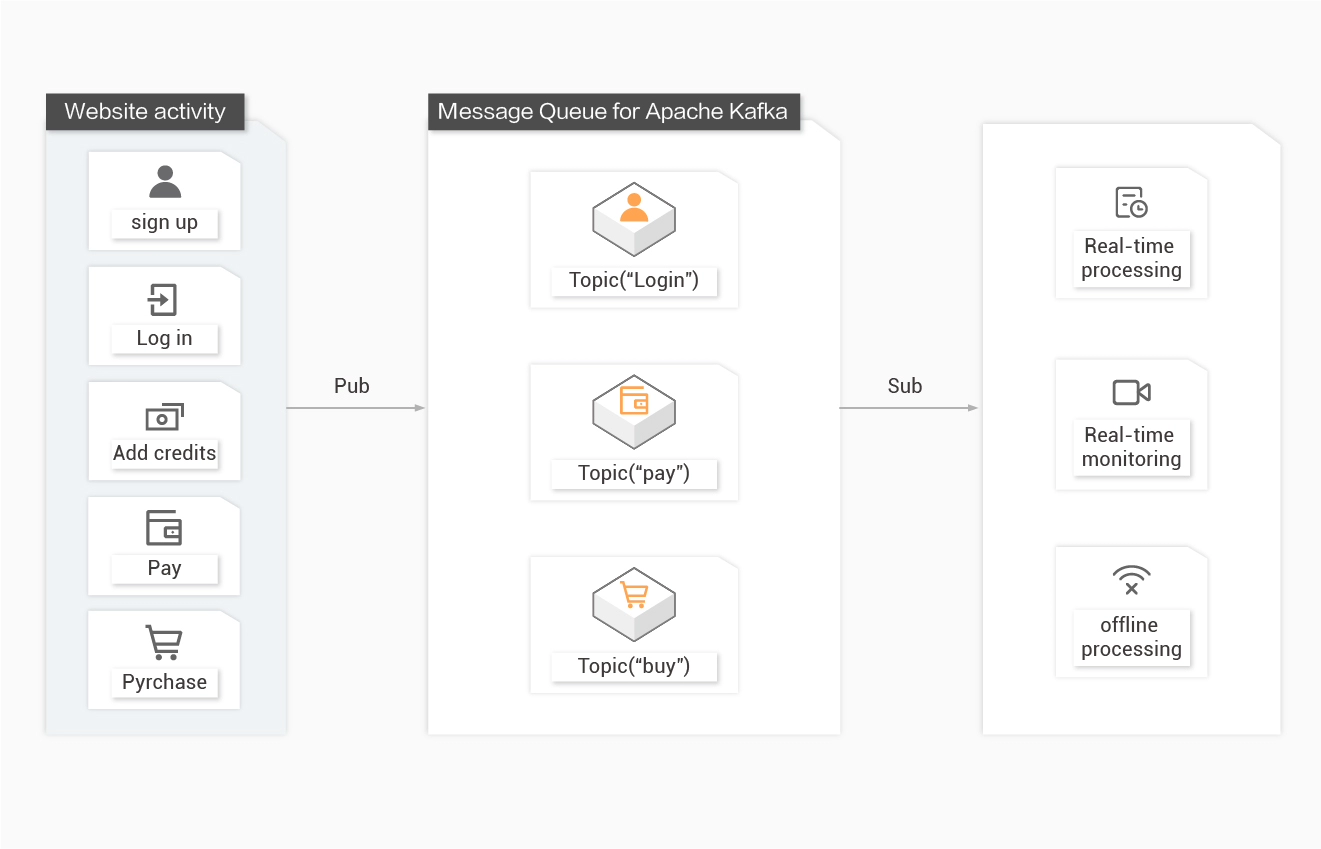Viewport: 1321px width, 849px height.
Task: Click the Topic("buy") label
Action: [634, 666]
